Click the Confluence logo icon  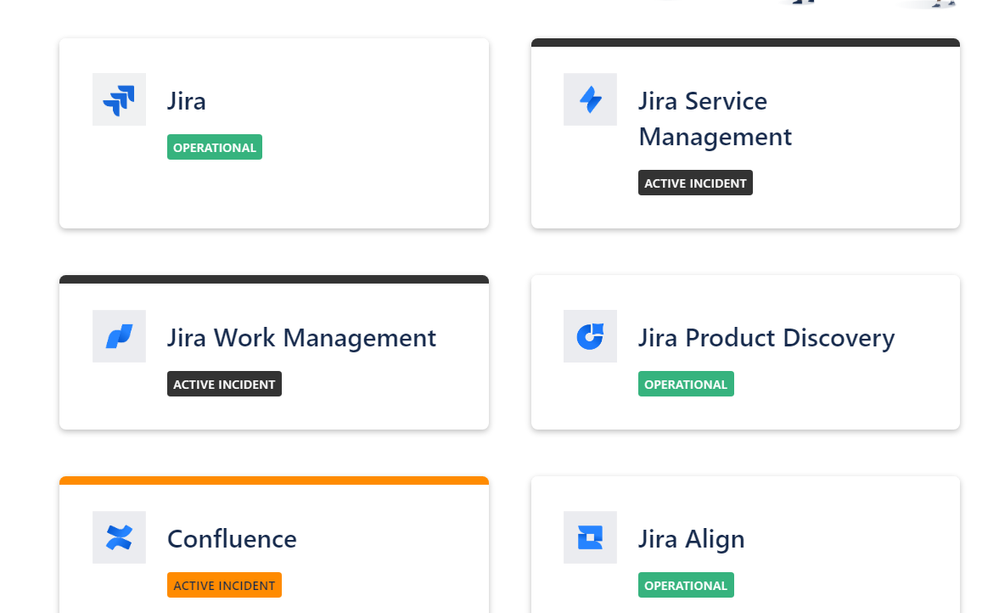tap(119, 537)
